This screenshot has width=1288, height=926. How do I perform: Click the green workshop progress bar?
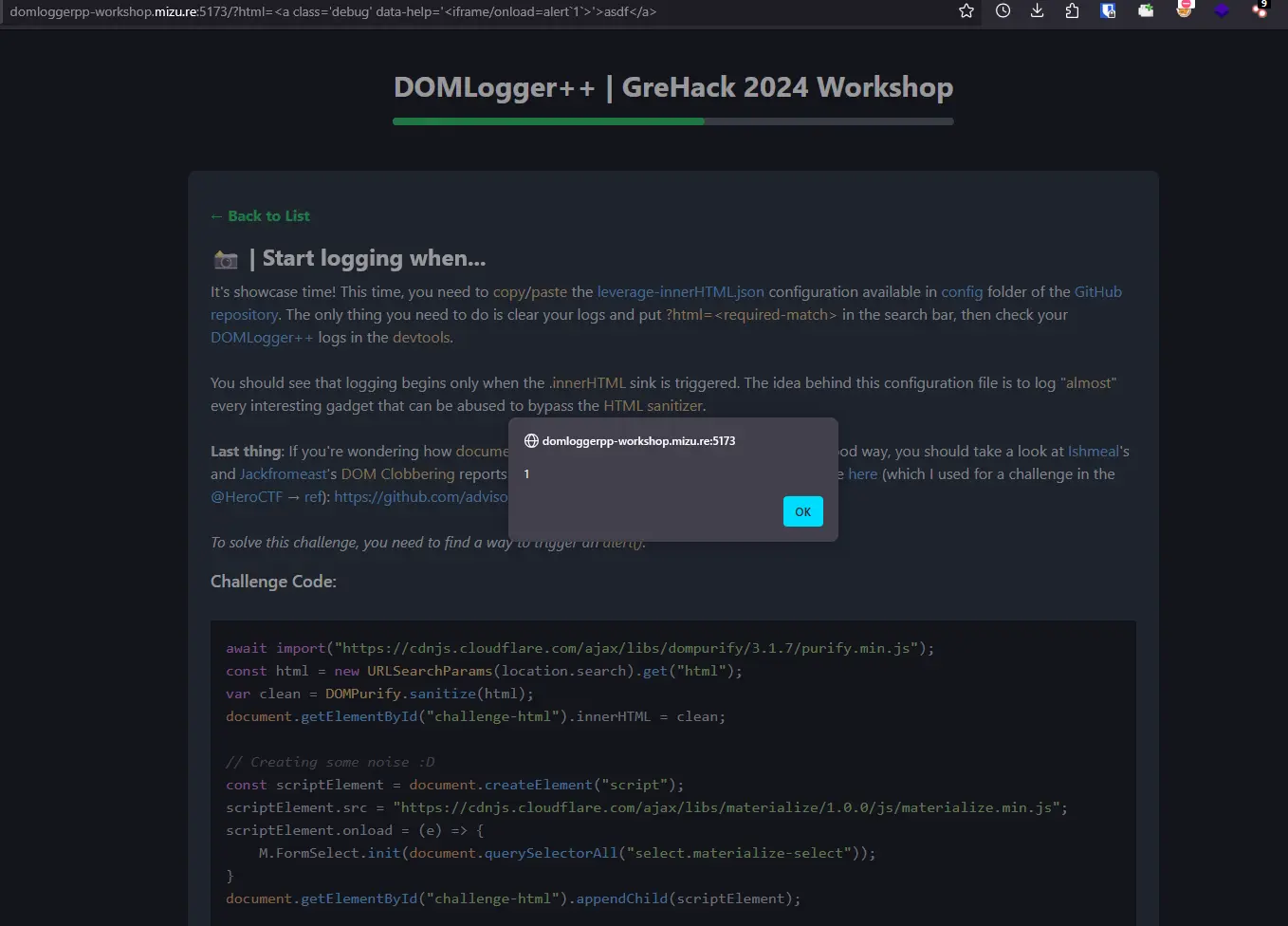548,121
